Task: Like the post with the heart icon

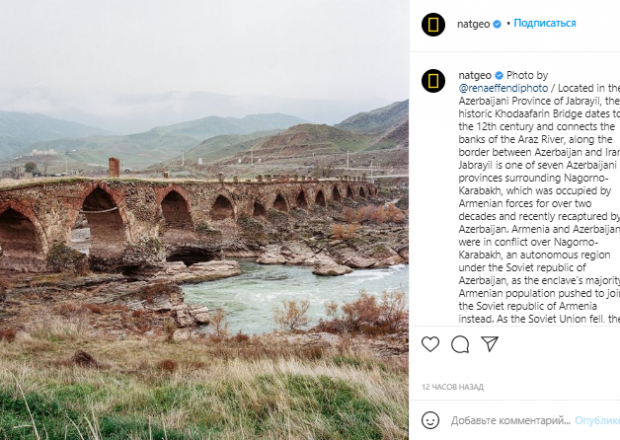Action: pos(430,344)
